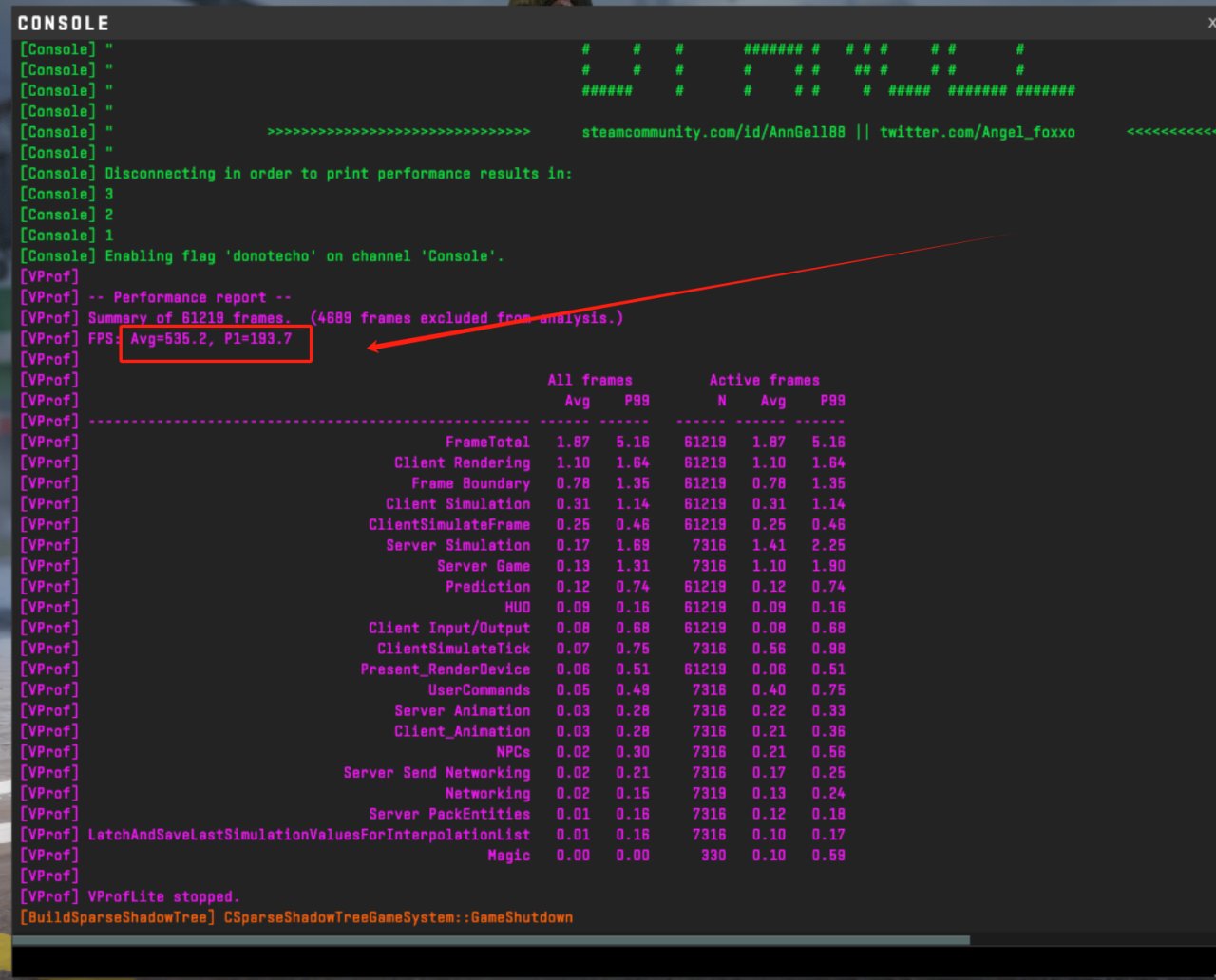1216x980 pixels.
Task: Click the 'VProfLite stopped.' line
Action: (x=130, y=896)
